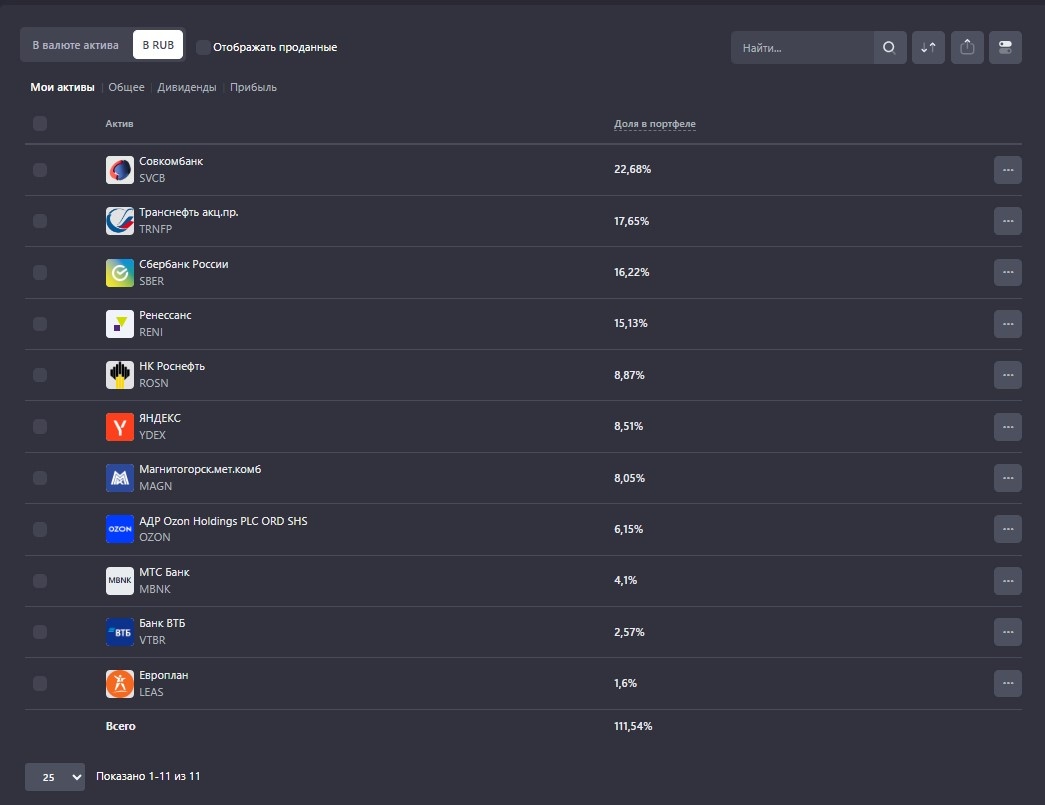Switch to the Мои активы tab

(62, 87)
